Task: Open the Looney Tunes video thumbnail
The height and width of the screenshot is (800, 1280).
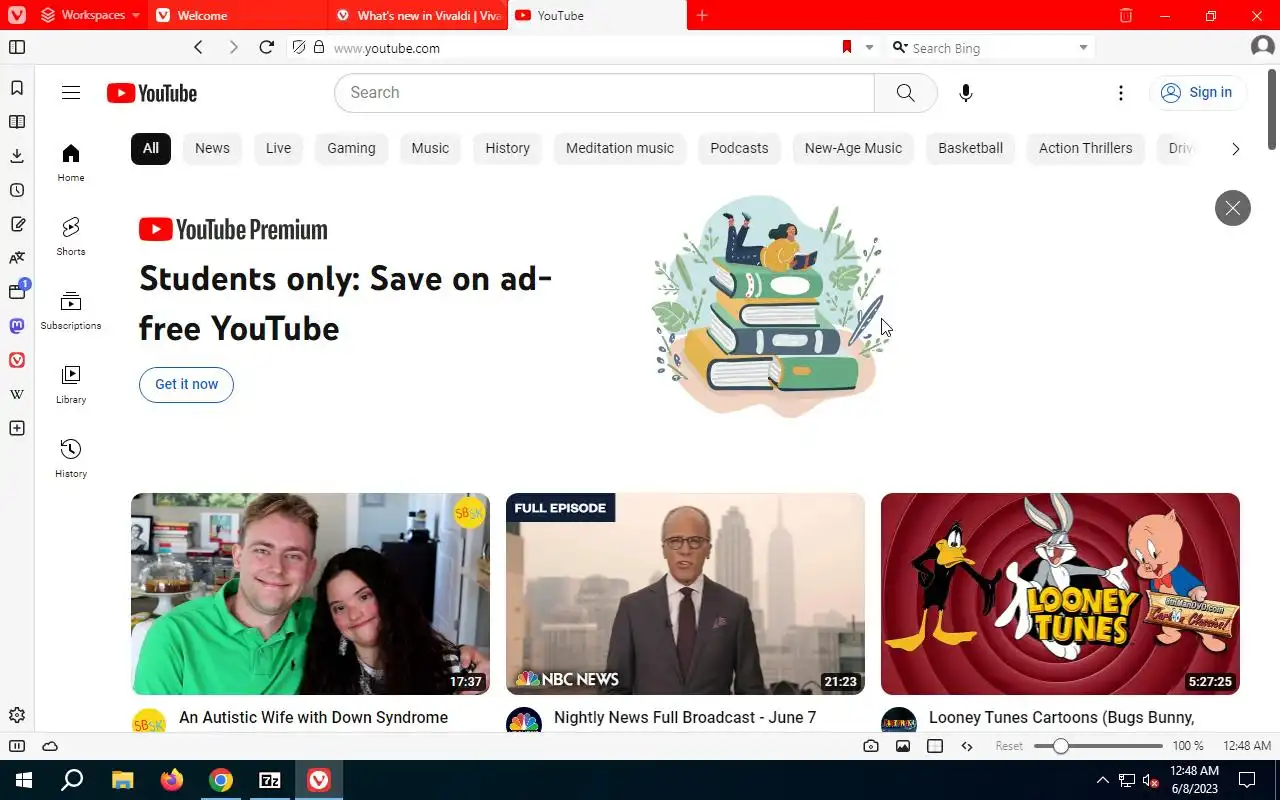Action: coord(1060,593)
